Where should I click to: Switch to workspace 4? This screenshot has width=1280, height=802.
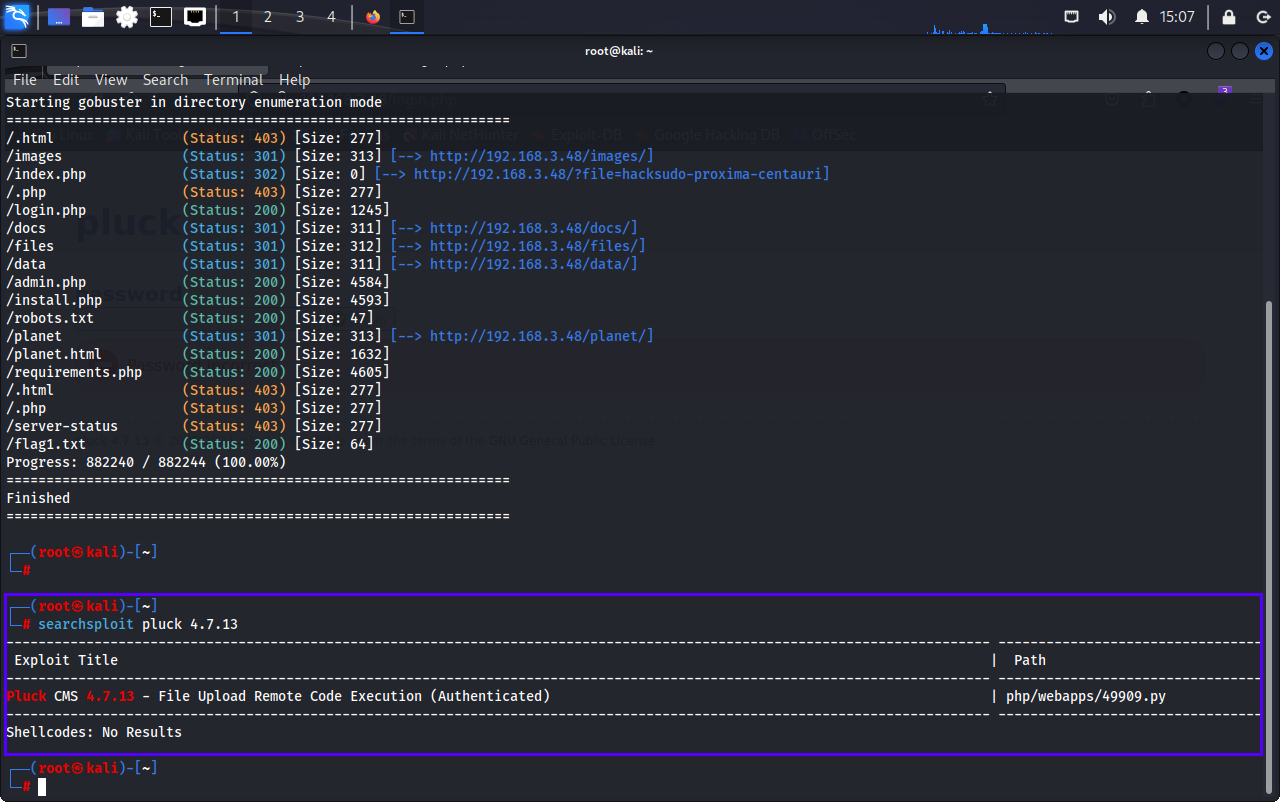332,17
